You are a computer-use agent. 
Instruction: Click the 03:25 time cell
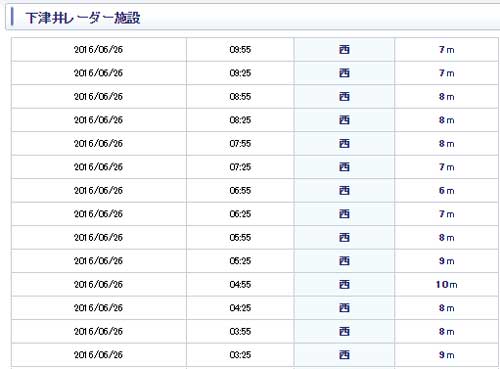[240, 355]
